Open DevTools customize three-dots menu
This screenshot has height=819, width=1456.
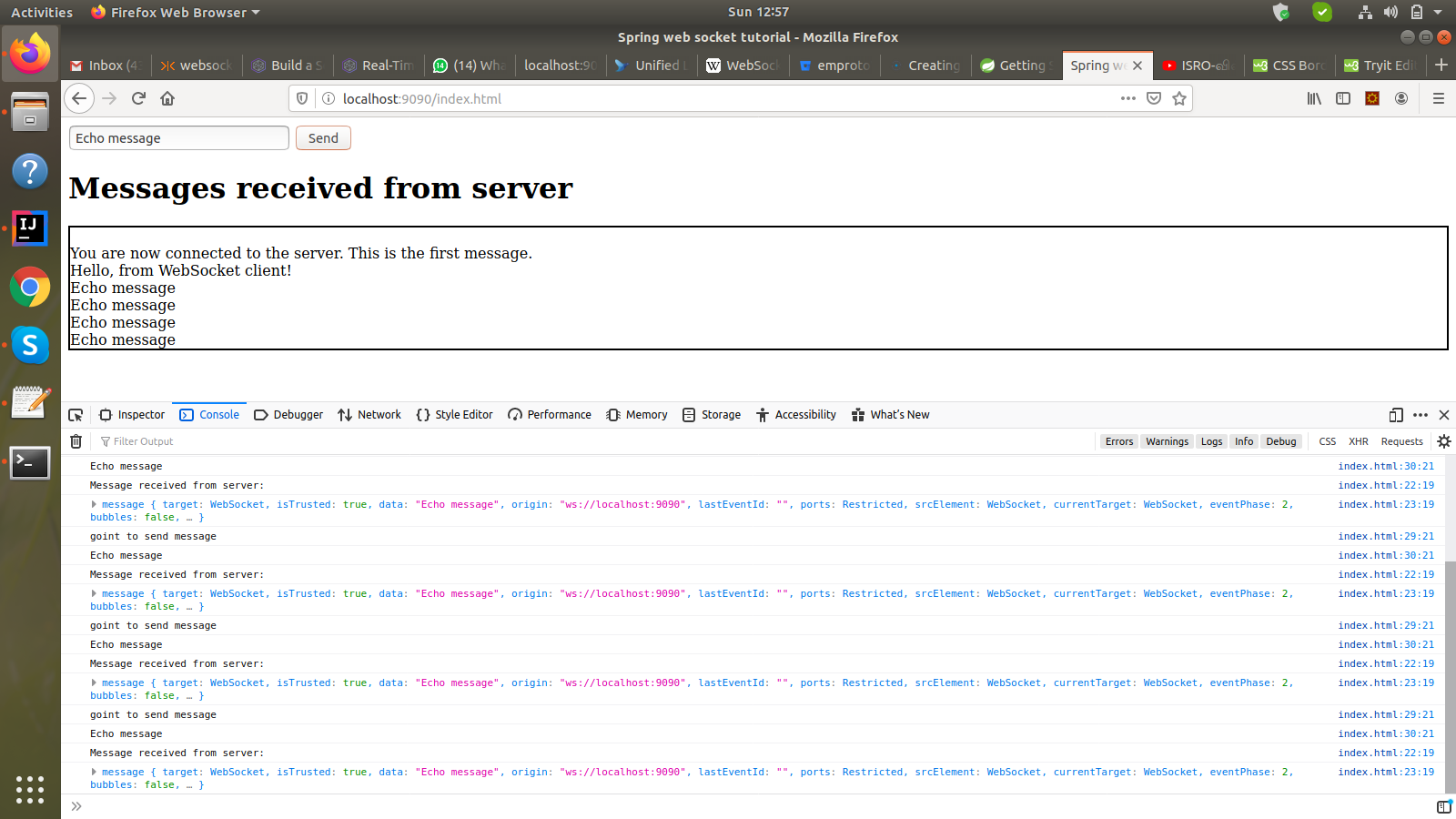[1421, 415]
